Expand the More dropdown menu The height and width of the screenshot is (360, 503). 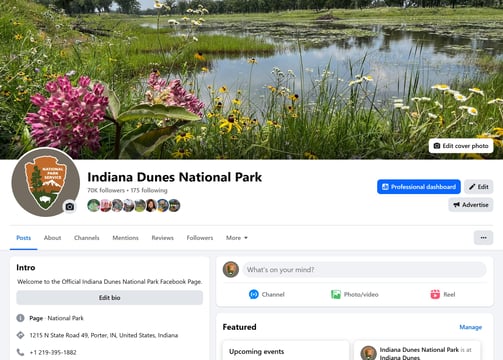point(237,238)
